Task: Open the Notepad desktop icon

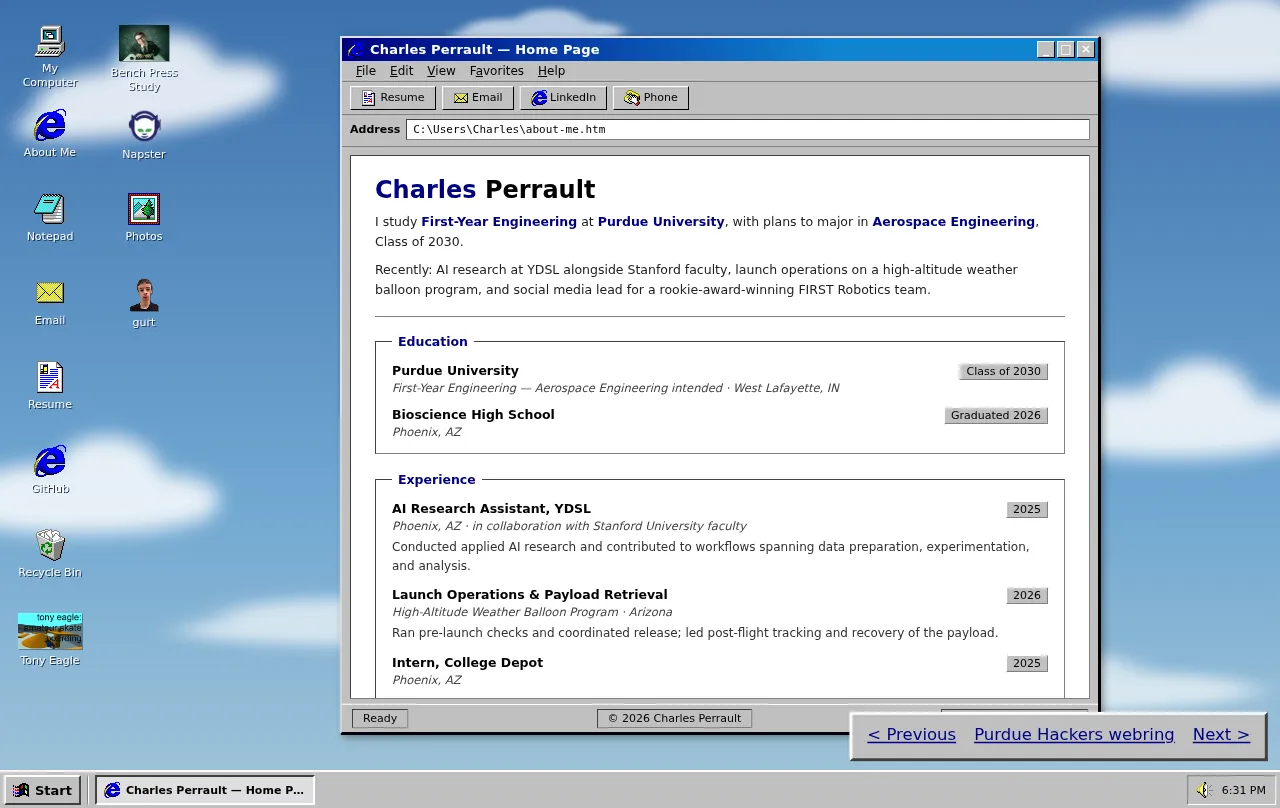Action: (50, 218)
